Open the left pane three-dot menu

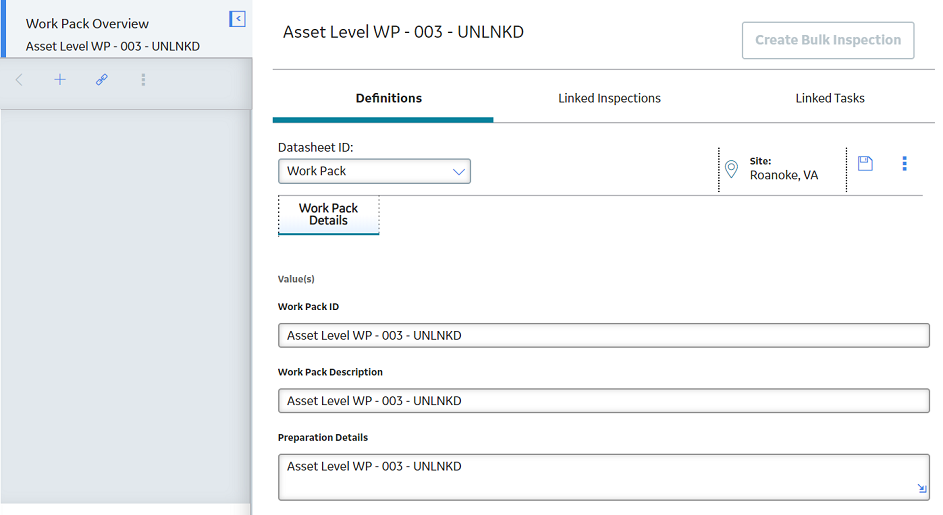pyautogui.click(x=143, y=79)
